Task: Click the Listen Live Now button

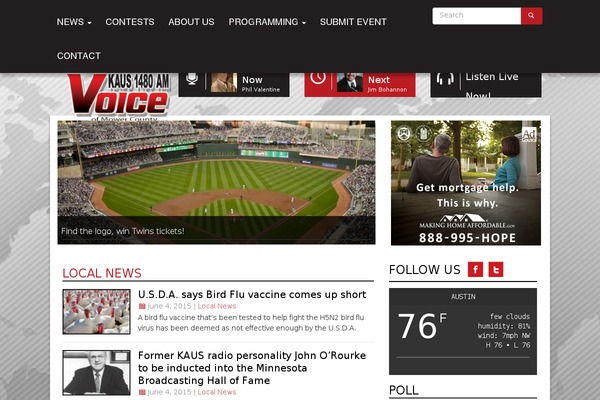Action: (486, 85)
